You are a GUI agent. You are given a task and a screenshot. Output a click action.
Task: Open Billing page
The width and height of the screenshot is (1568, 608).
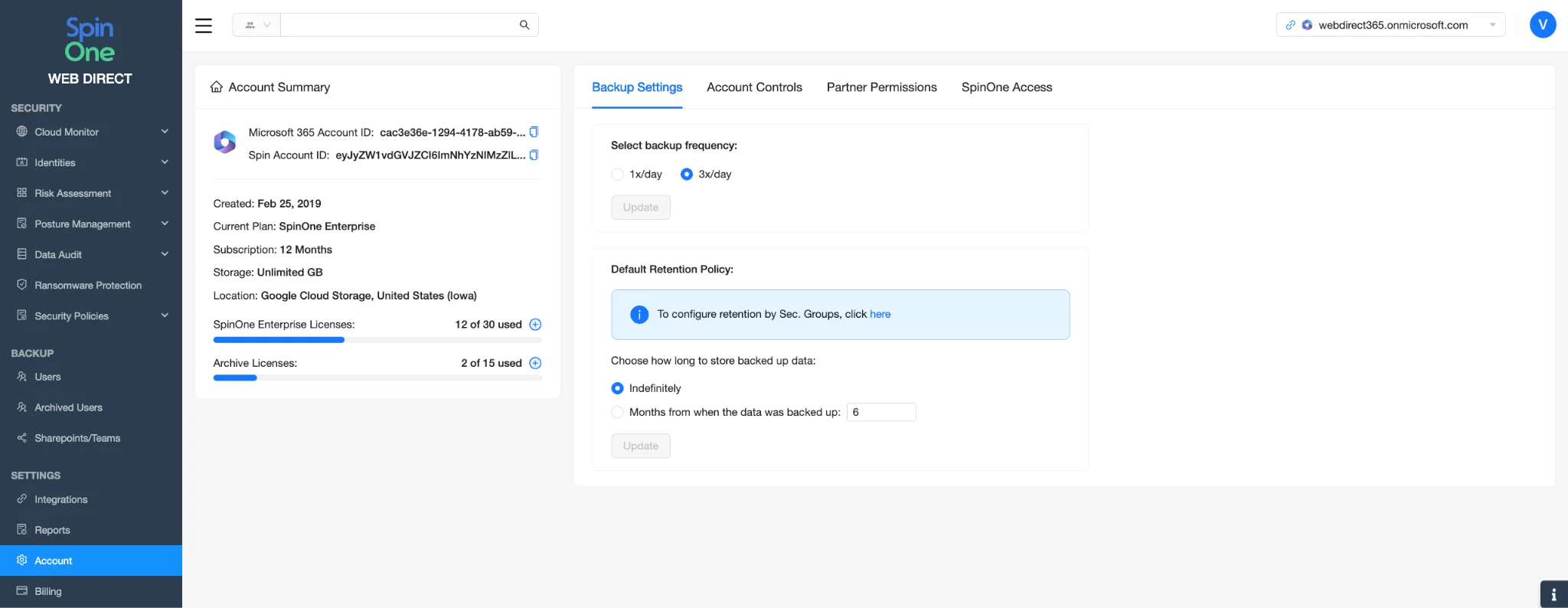point(91,591)
